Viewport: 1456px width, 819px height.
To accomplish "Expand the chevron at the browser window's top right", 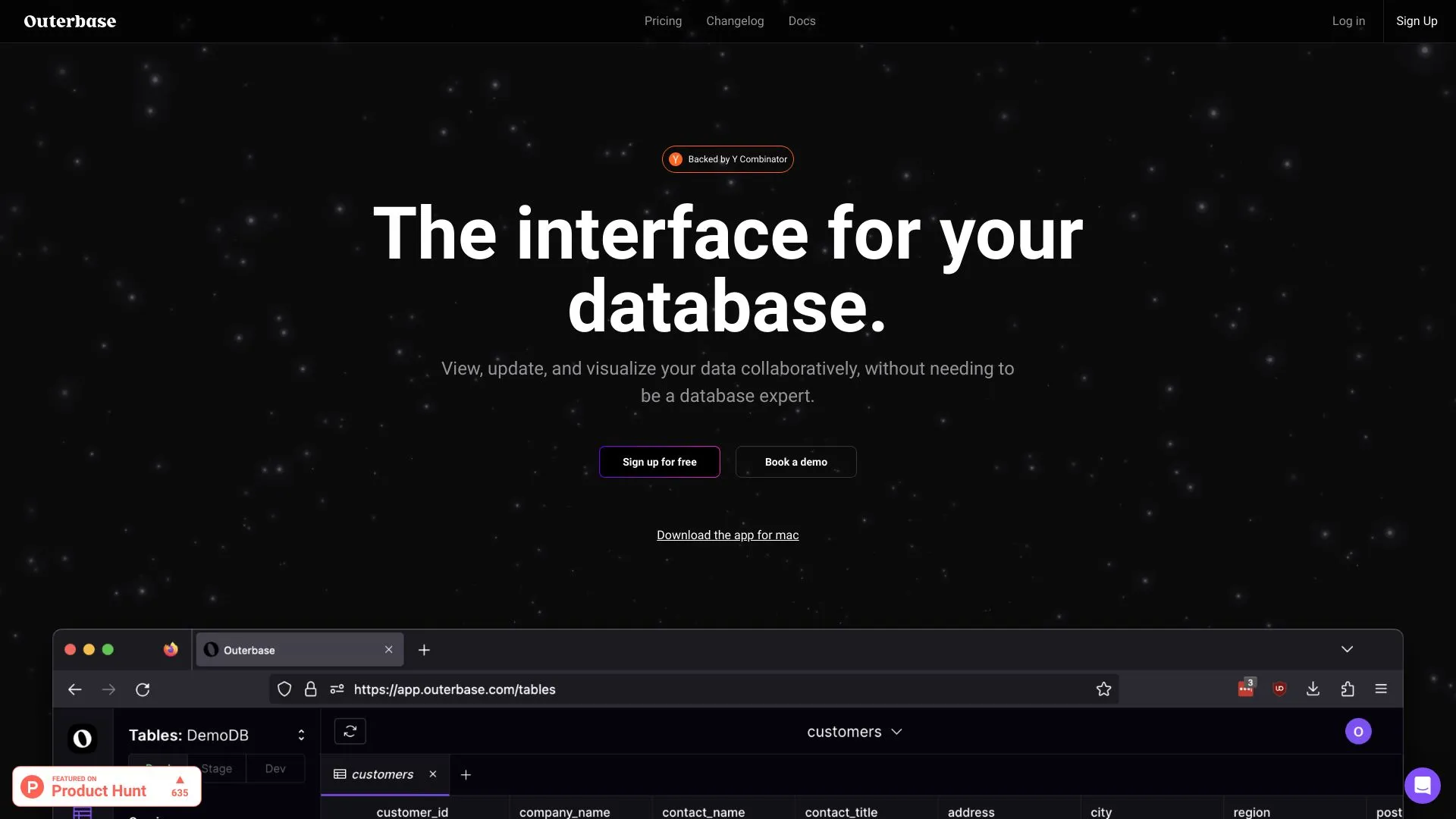I will (x=1347, y=649).
